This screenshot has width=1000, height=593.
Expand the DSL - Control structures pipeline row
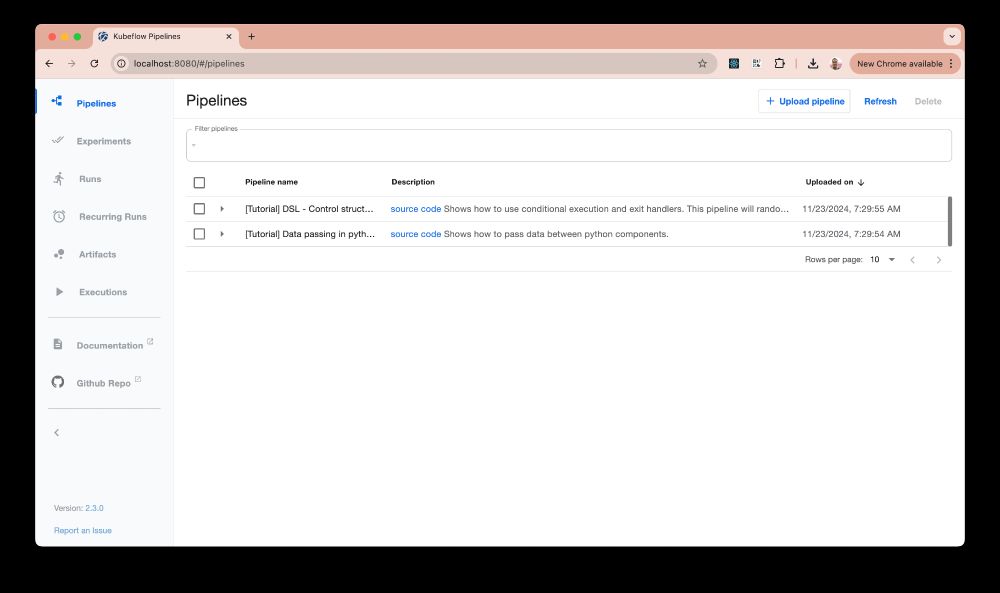pyautogui.click(x=222, y=209)
